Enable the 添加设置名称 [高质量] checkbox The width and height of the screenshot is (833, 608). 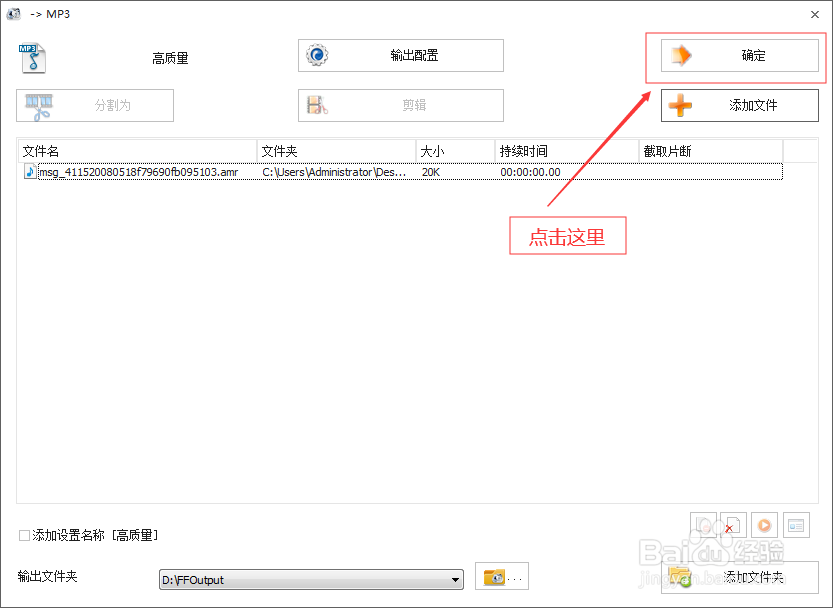click(22, 535)
